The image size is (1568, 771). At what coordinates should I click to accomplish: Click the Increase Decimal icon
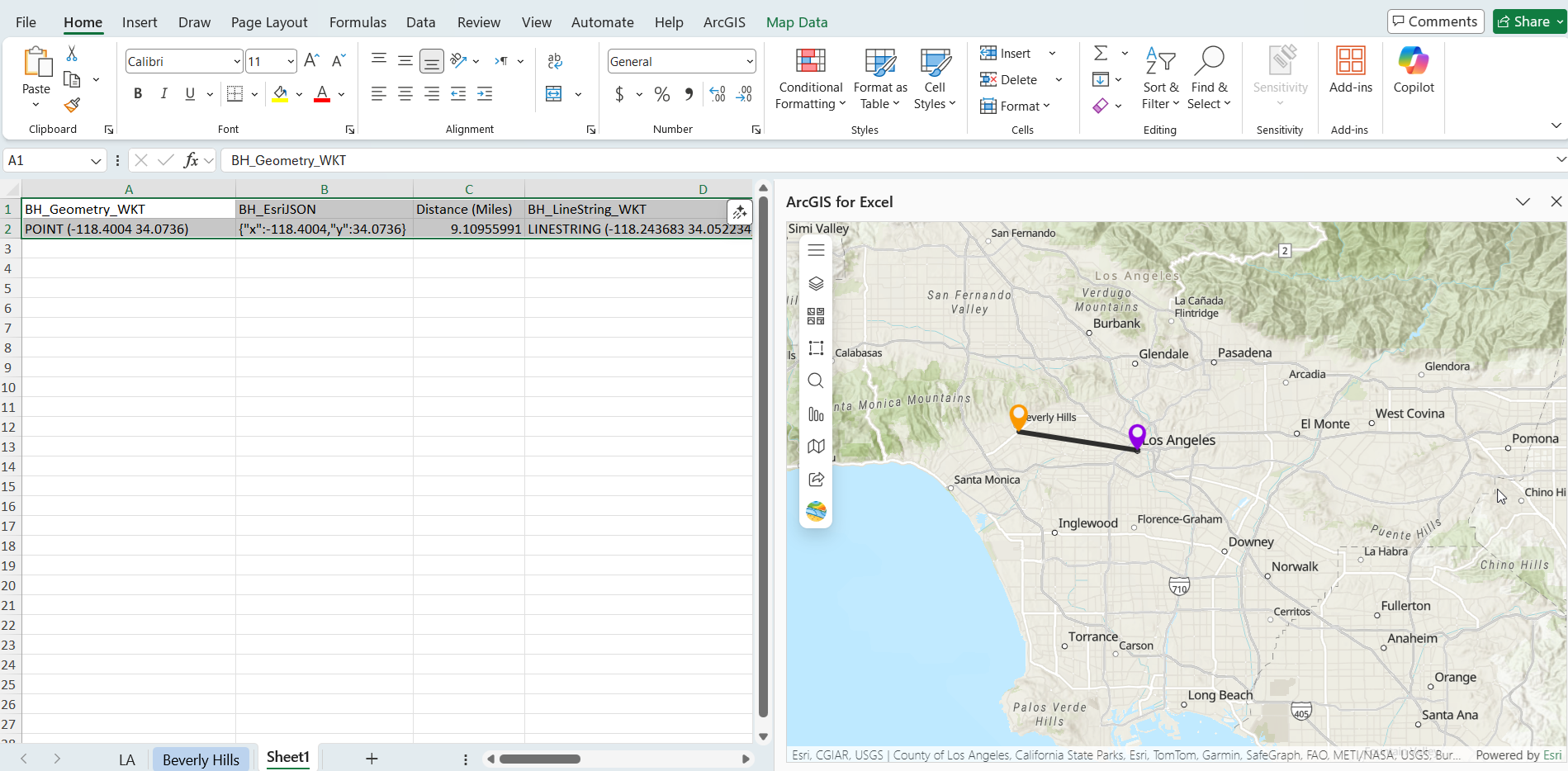pos(718,94)
